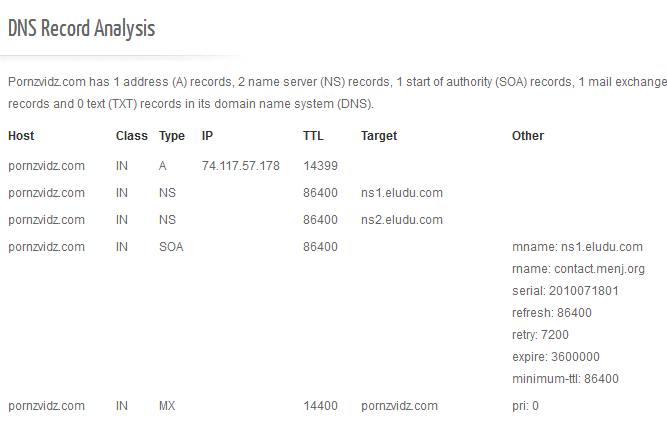Select the pri: 0 value

pyautogui.click(x=525, y=406)
